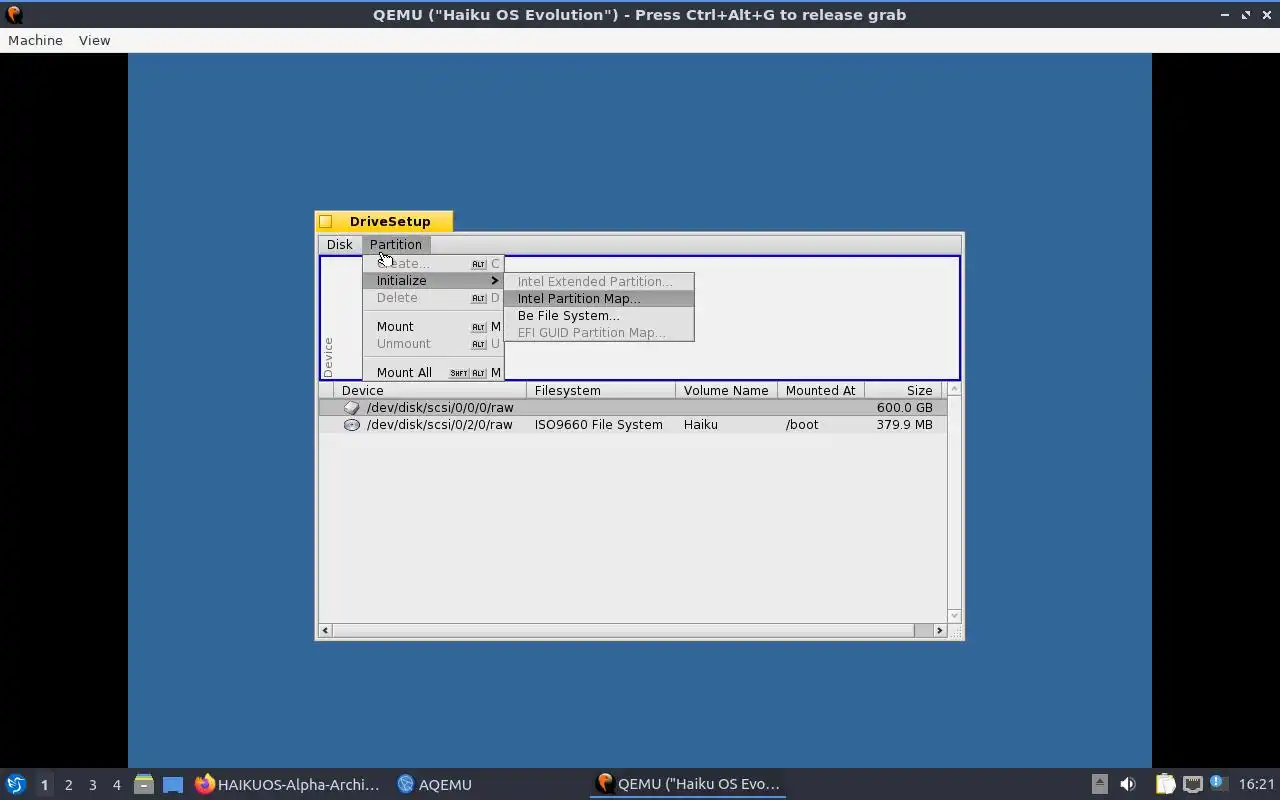Click the vertical scrollbar down arrow
This screenshot has width=1280, height=800.
click(x=954, y=616)
